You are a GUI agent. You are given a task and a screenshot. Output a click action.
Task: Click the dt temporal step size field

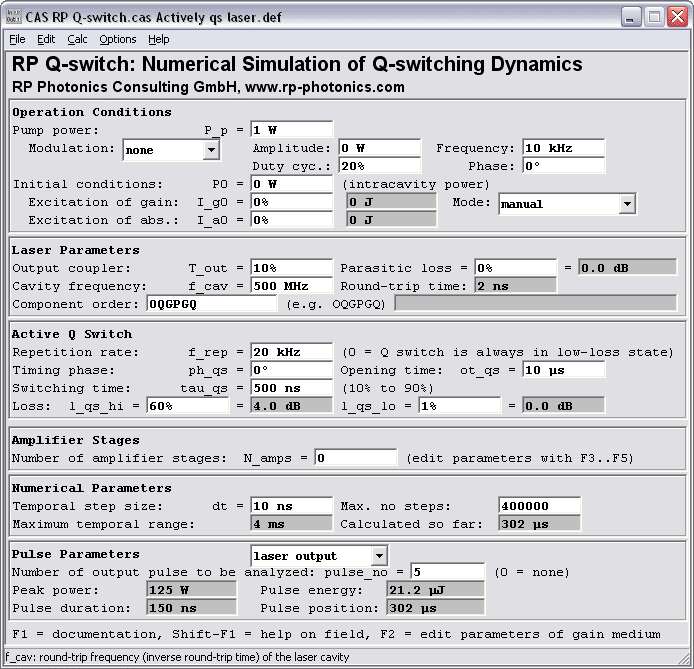291,506
